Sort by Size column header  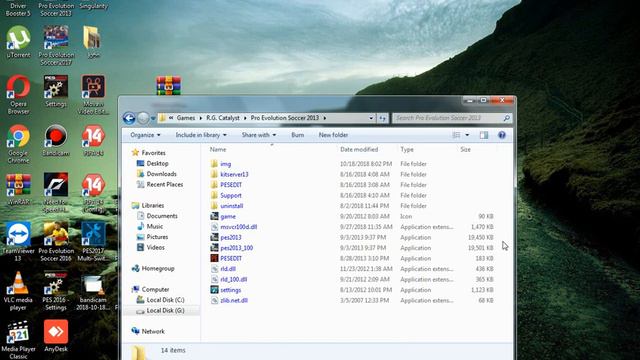[465, 150]
